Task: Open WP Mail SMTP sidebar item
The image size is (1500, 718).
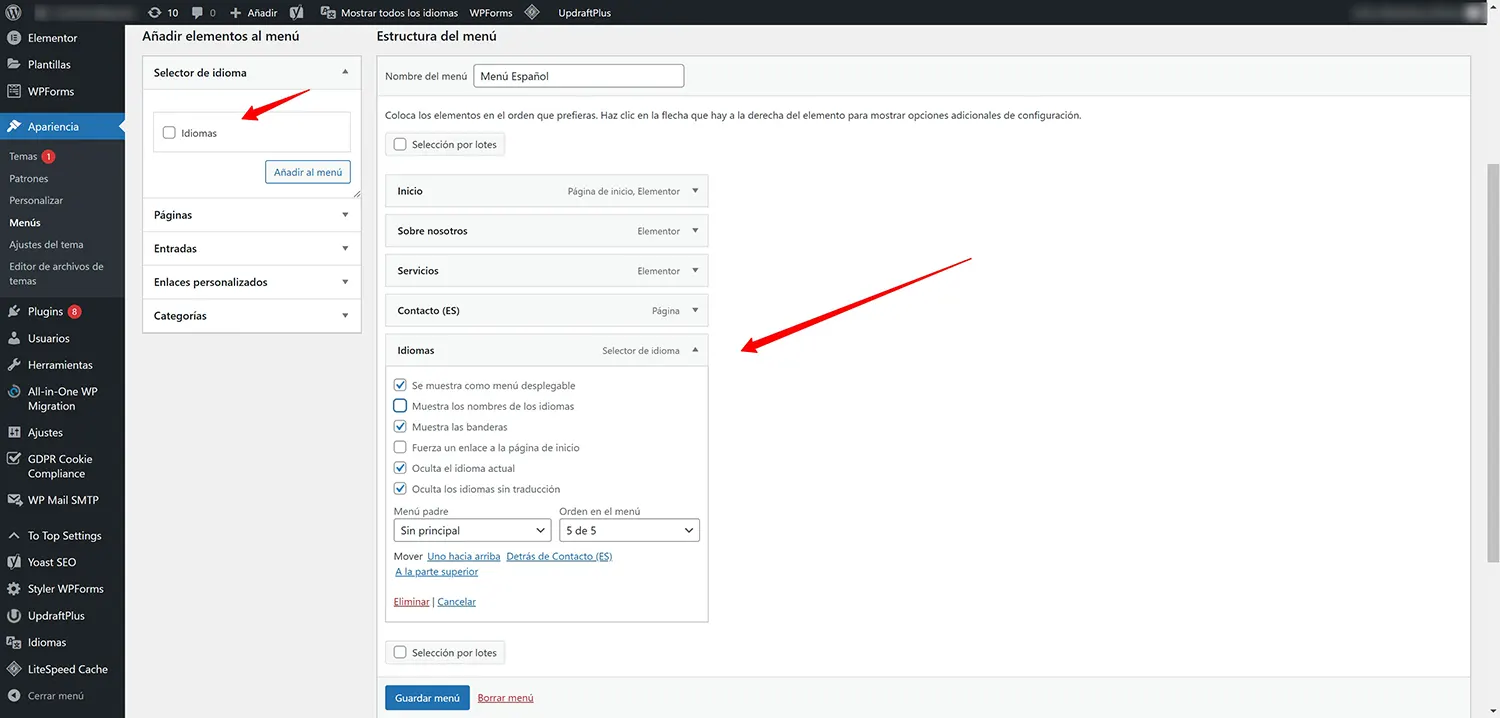Action: point(63,500)
